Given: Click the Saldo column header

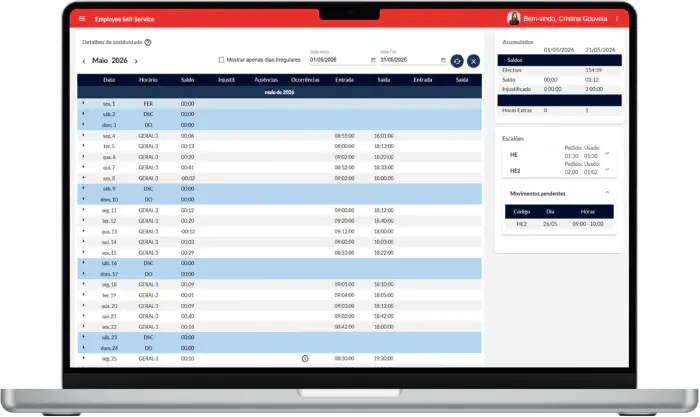Looking at the screenshot, I should [188, 80].
